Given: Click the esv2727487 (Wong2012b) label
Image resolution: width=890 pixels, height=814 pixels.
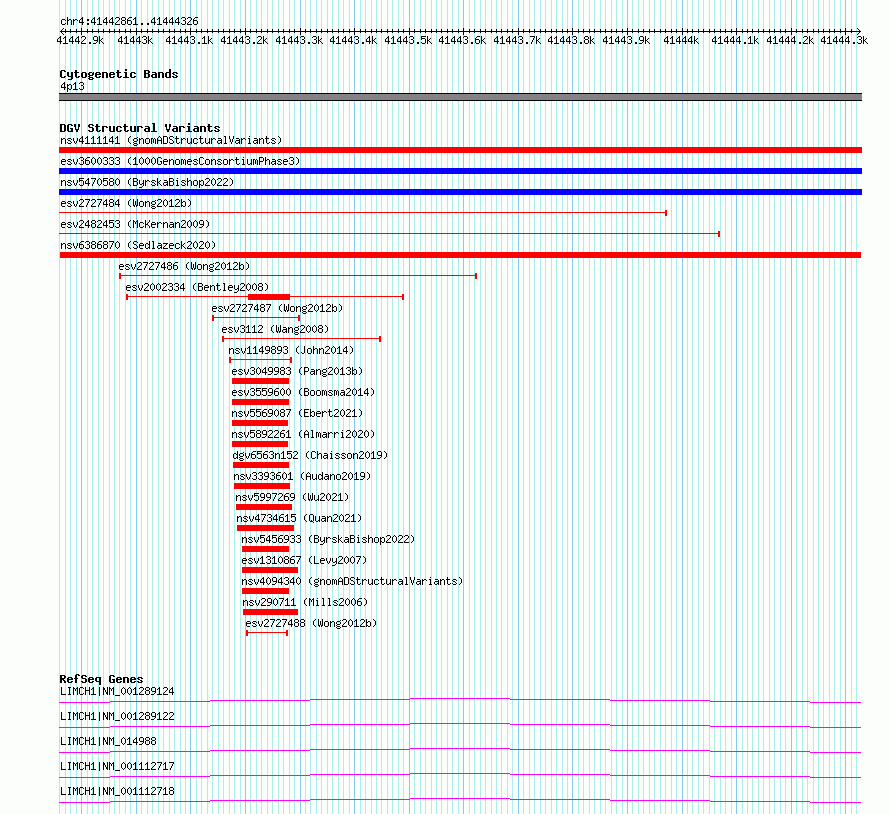Looking at the screenshot, I should coord(277,308).
